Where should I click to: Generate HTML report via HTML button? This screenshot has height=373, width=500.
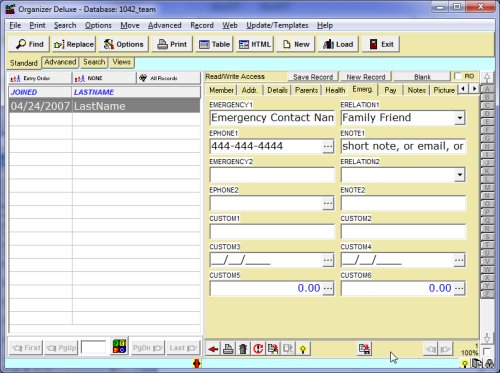255,44
